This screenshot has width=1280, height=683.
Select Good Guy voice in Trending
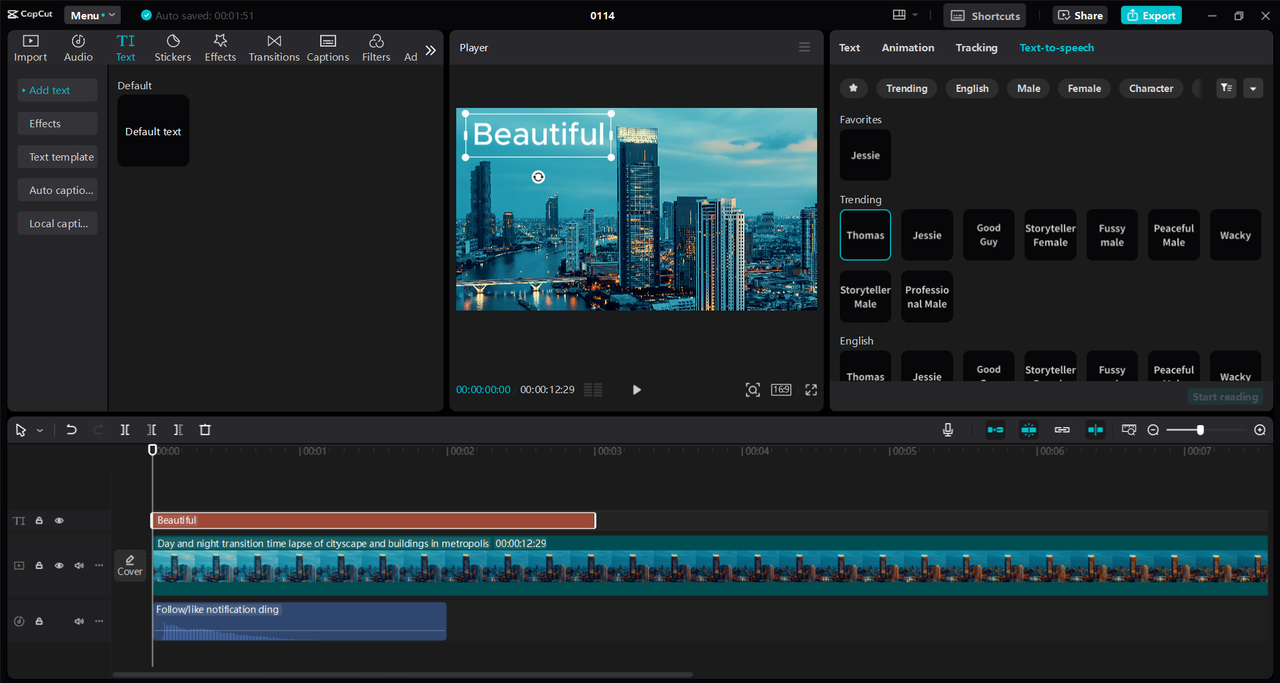pyautogui.click(x=988, y=235)
